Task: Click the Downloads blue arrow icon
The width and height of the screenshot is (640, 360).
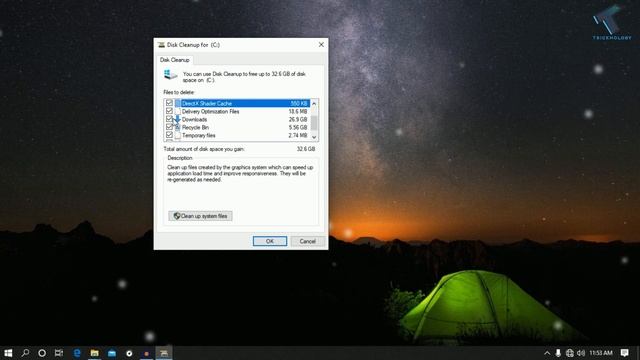Action: coord(178,119)
